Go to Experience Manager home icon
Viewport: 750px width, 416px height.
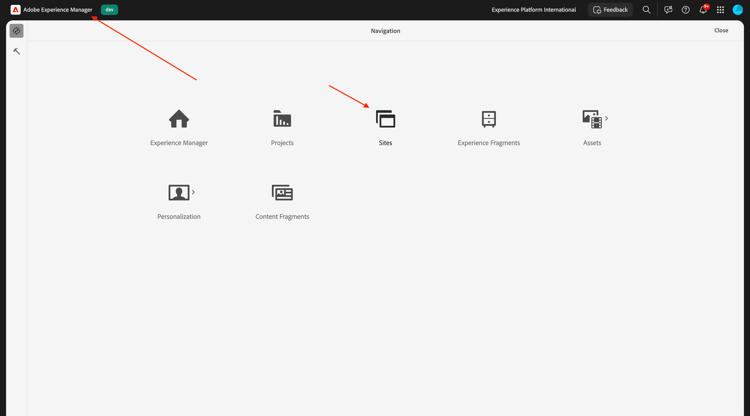179,119
